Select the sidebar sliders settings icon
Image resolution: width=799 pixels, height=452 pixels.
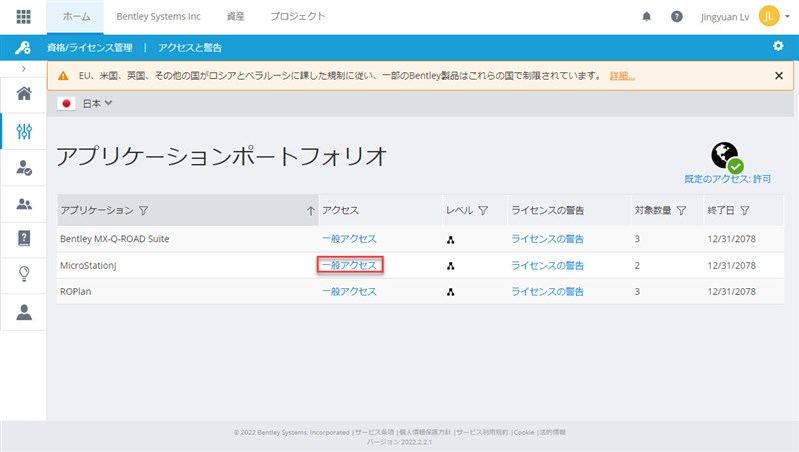(x=24, y=131)
